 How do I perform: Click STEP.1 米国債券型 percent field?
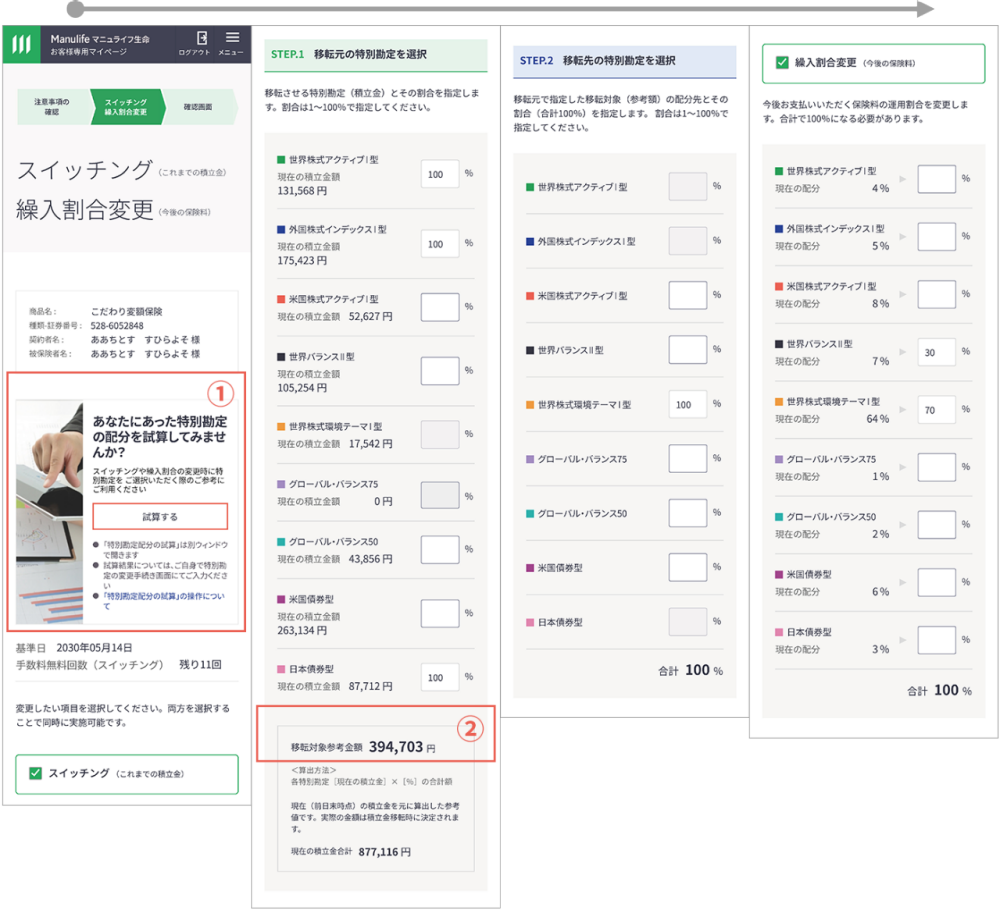click(x=440, y=613)
